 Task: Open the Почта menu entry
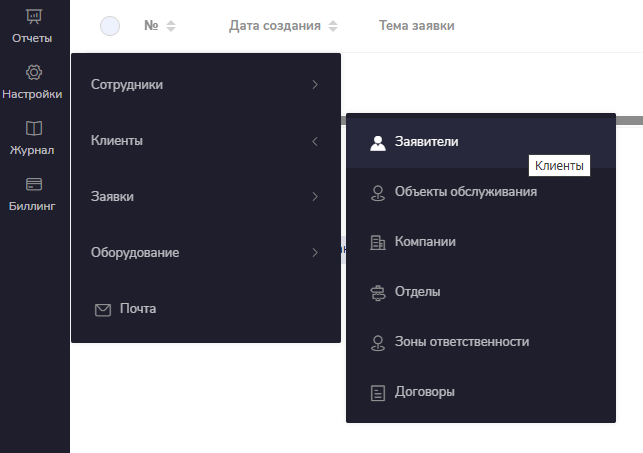[x=137, y=309]
